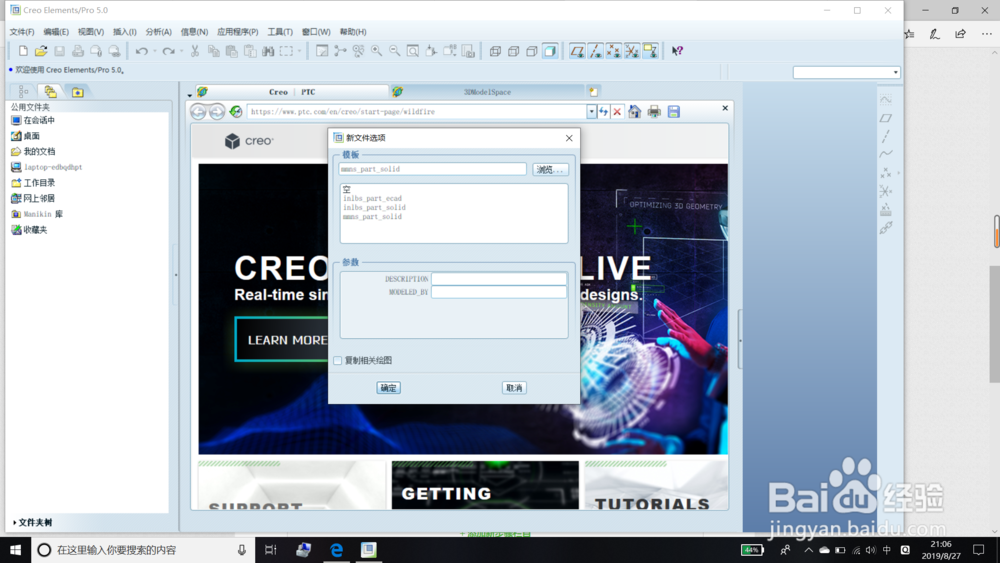Open the 工具(T) menu
This screenshot has width=1000, height=563.
coord(280,32)
